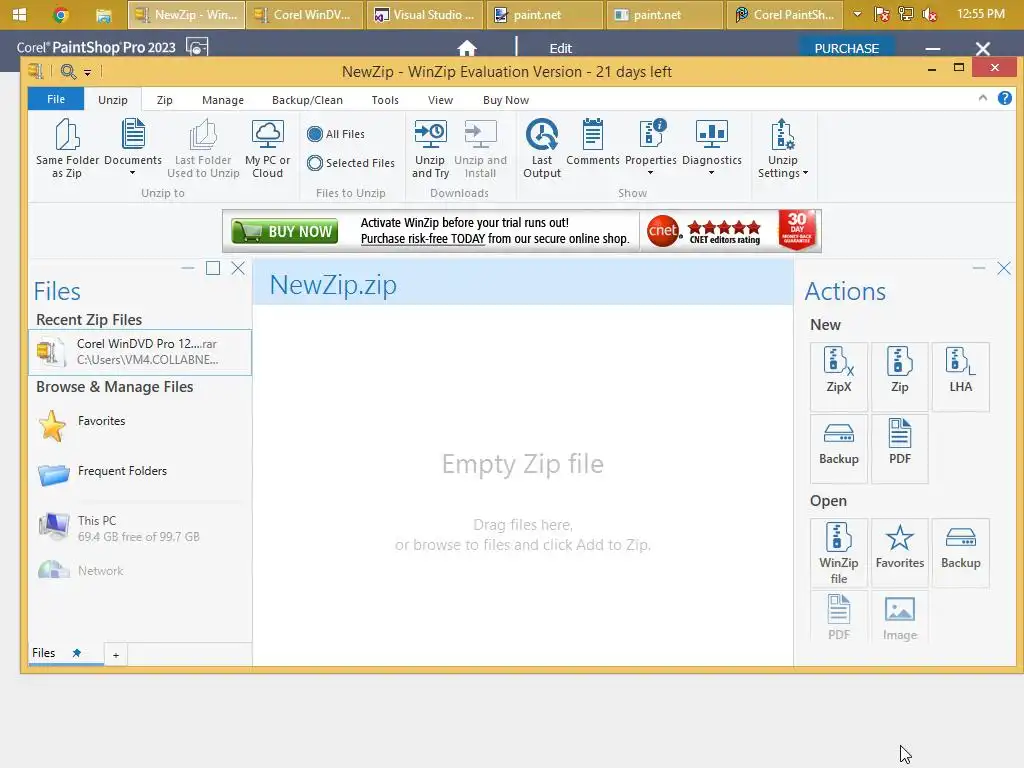This screenshot has width=1024, height=768.
Task: Open Windows Start button
Action: pos(20,14)
